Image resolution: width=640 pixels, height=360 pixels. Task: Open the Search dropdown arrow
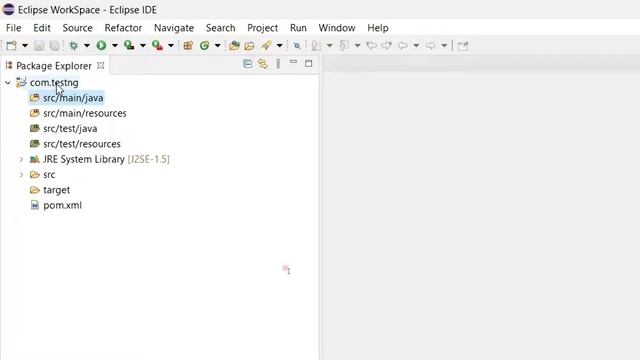280,46
